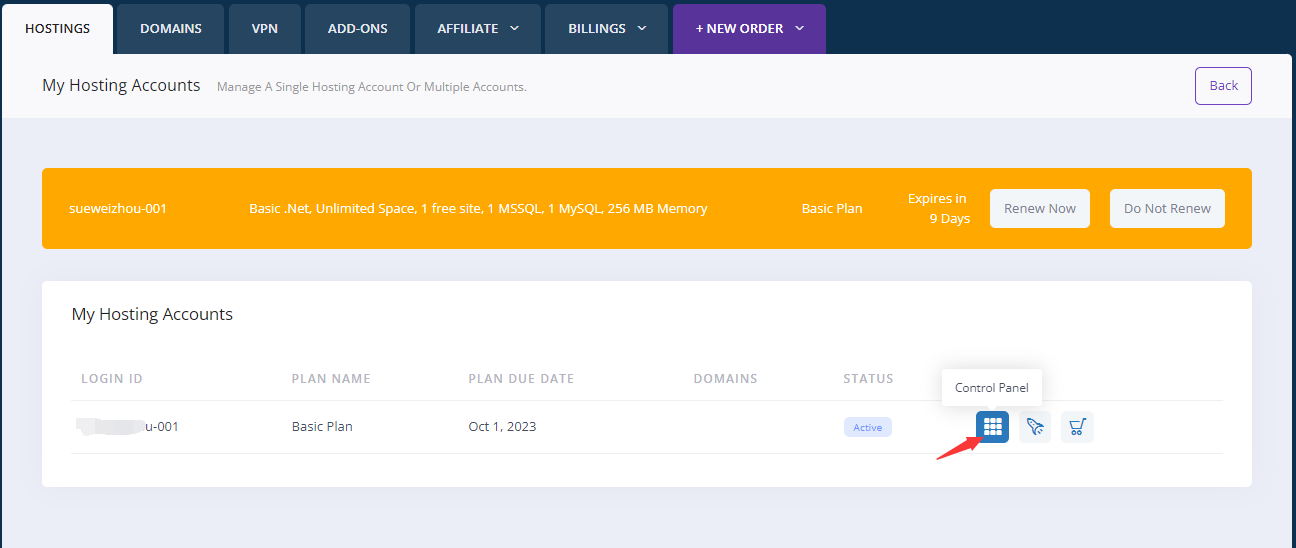Open the Control Panel grid icon
Image resolution: width=1296 pixels, height=548 pixels.
pyautogui.click(x=992, y=427)
